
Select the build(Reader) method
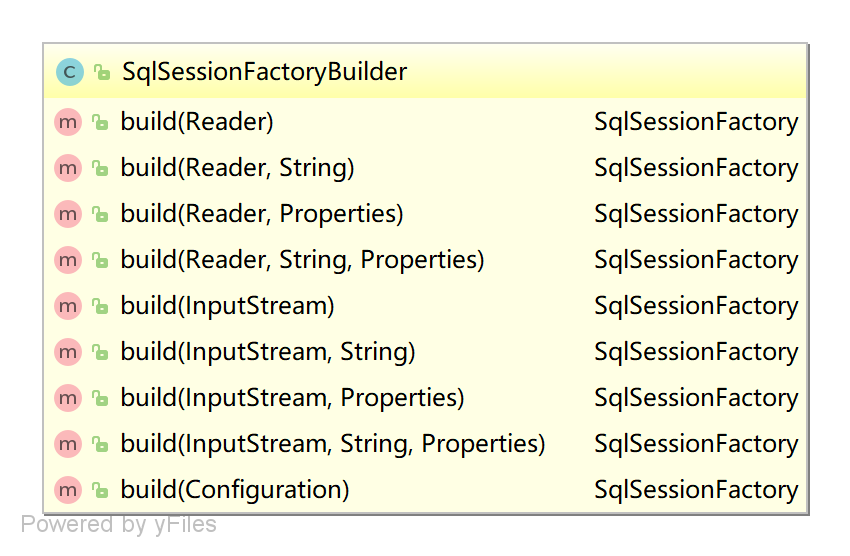pos(197,123)
